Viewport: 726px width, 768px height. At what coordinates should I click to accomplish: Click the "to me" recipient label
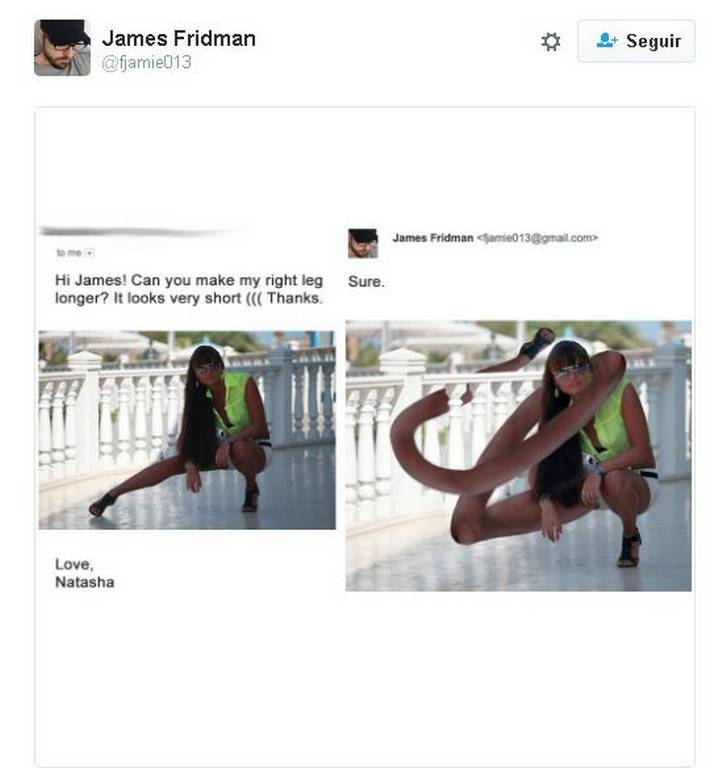point(69,253)
